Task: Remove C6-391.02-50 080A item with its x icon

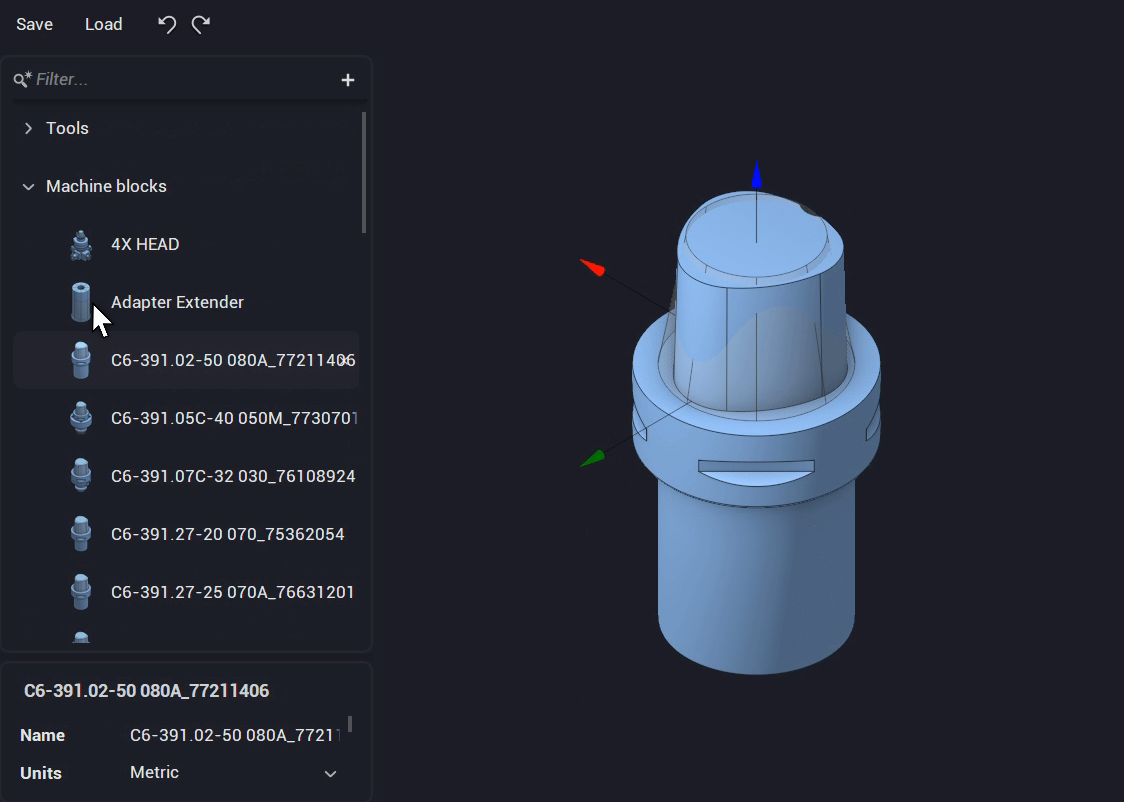Action: coord(346,361)
